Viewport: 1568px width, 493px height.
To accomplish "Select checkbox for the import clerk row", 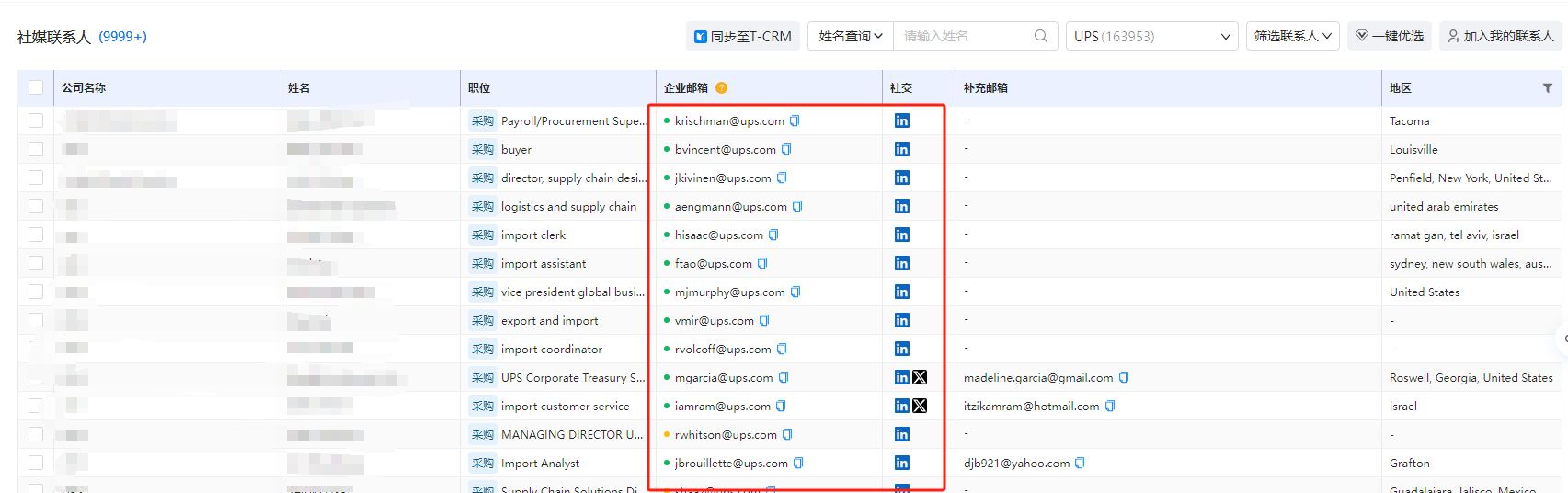I will pyautogui.click(x=36, y=235).
